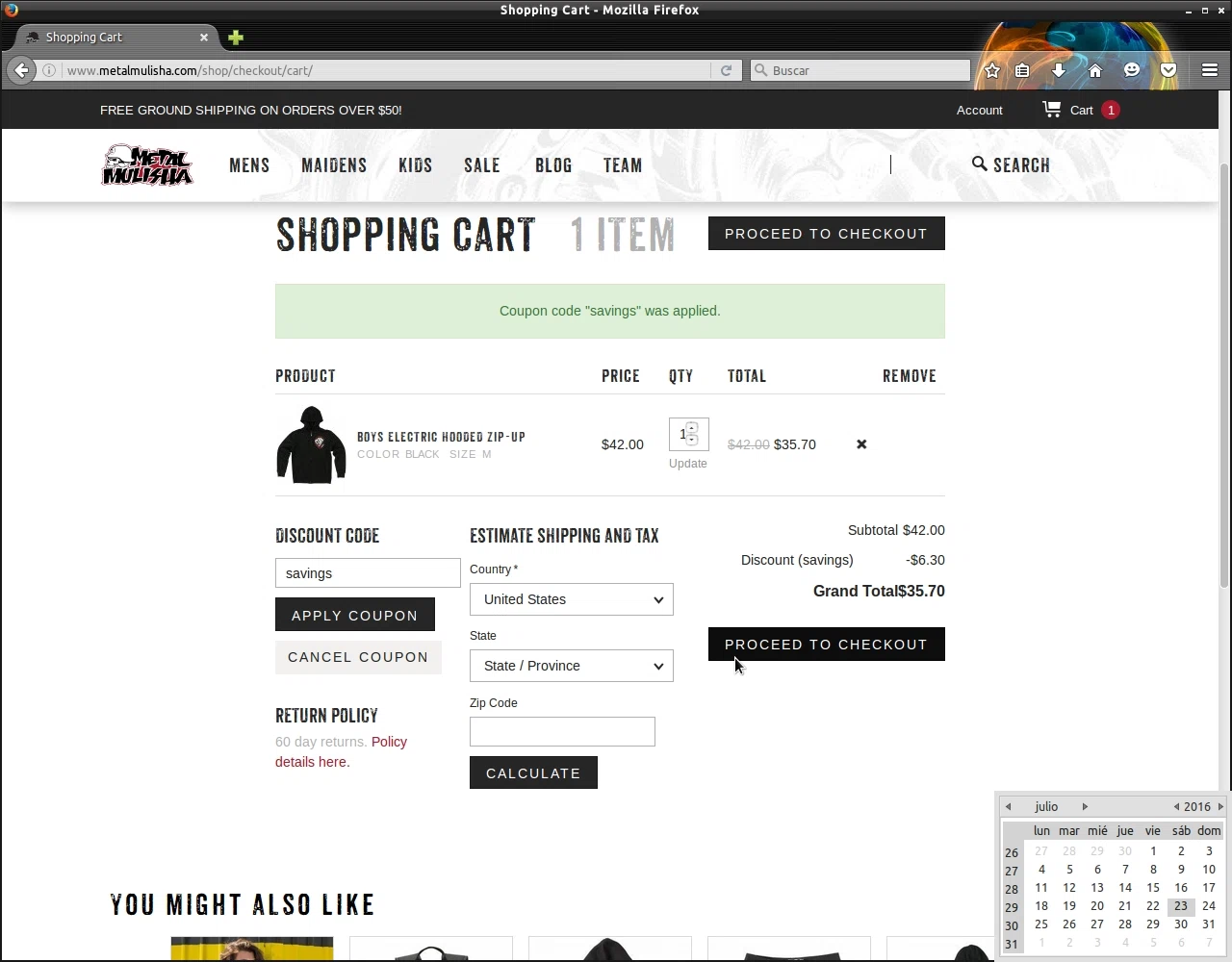Click the top Proceed to Checkout button
The width and height of the screenshot is (1232, 962).
[x=826, y=234]
